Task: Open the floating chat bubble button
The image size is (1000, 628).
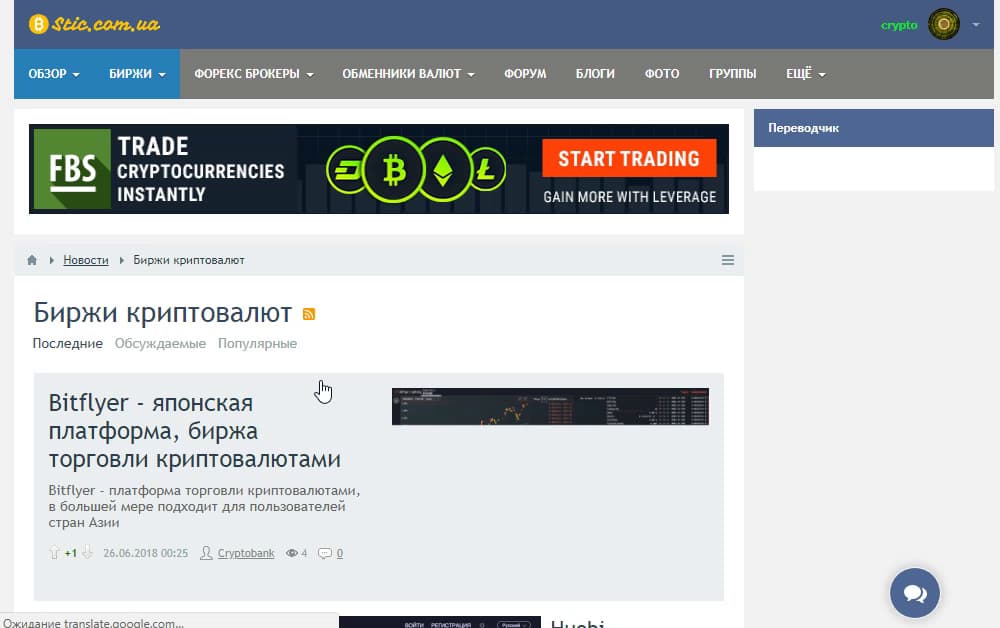Action: coord(915,593)
